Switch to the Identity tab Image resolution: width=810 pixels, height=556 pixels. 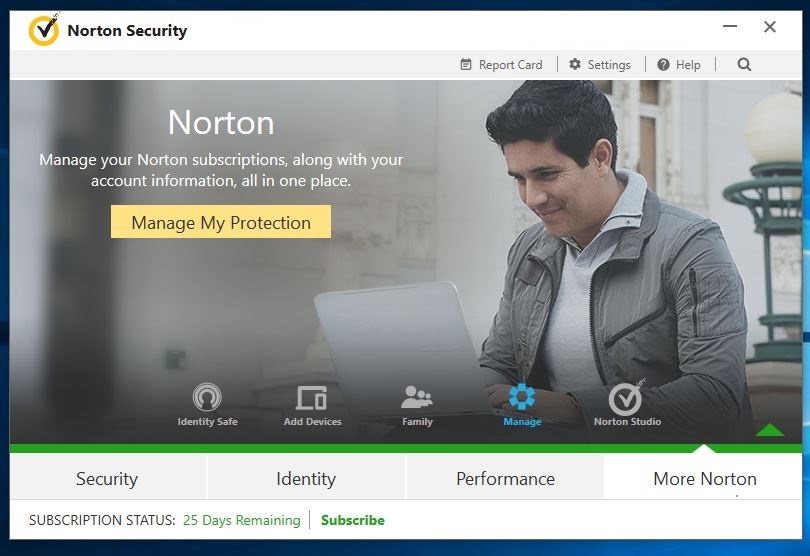point(306,478)
